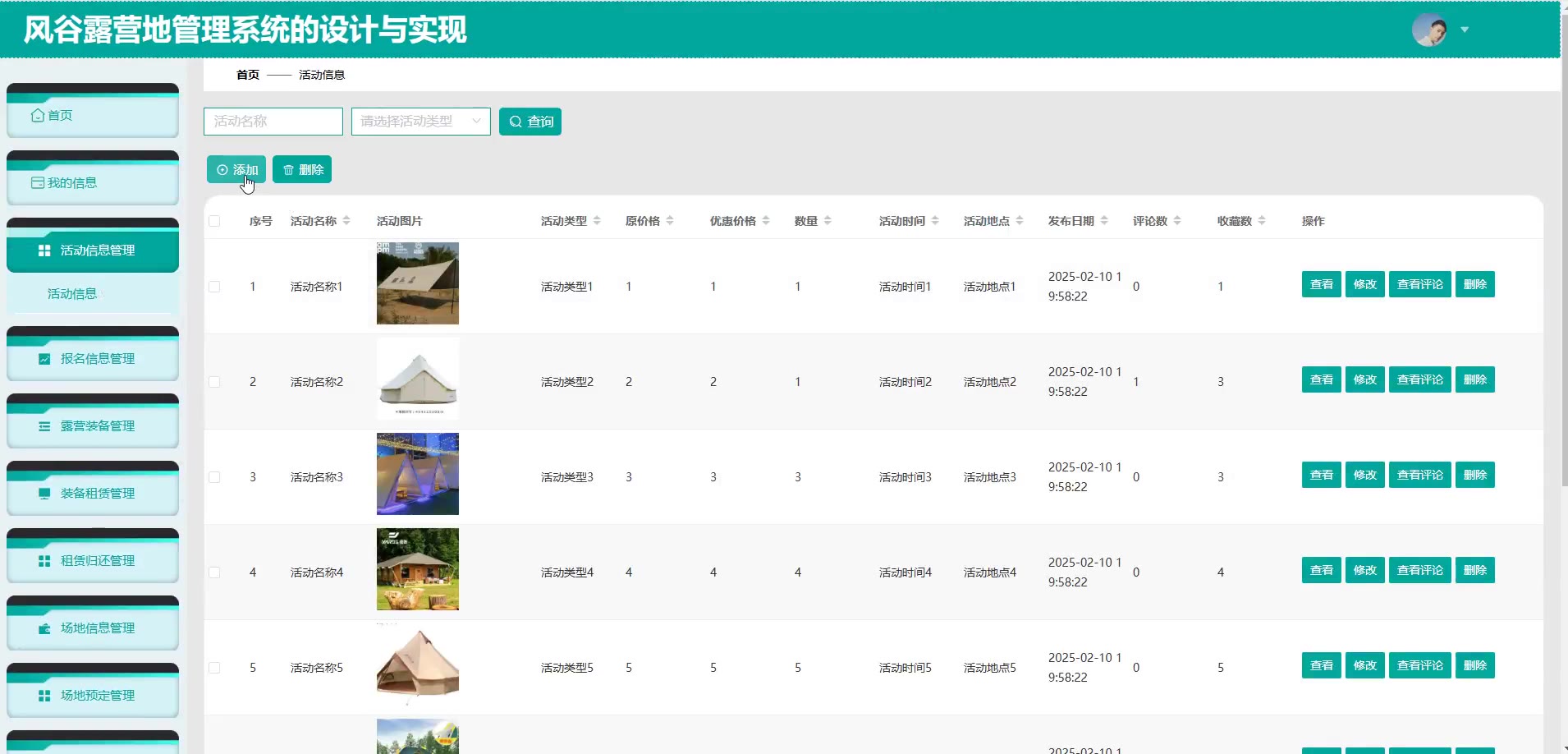Sort by the 原价格 column sort arrows
1568x754 pixels.
(x=670, y=221)
